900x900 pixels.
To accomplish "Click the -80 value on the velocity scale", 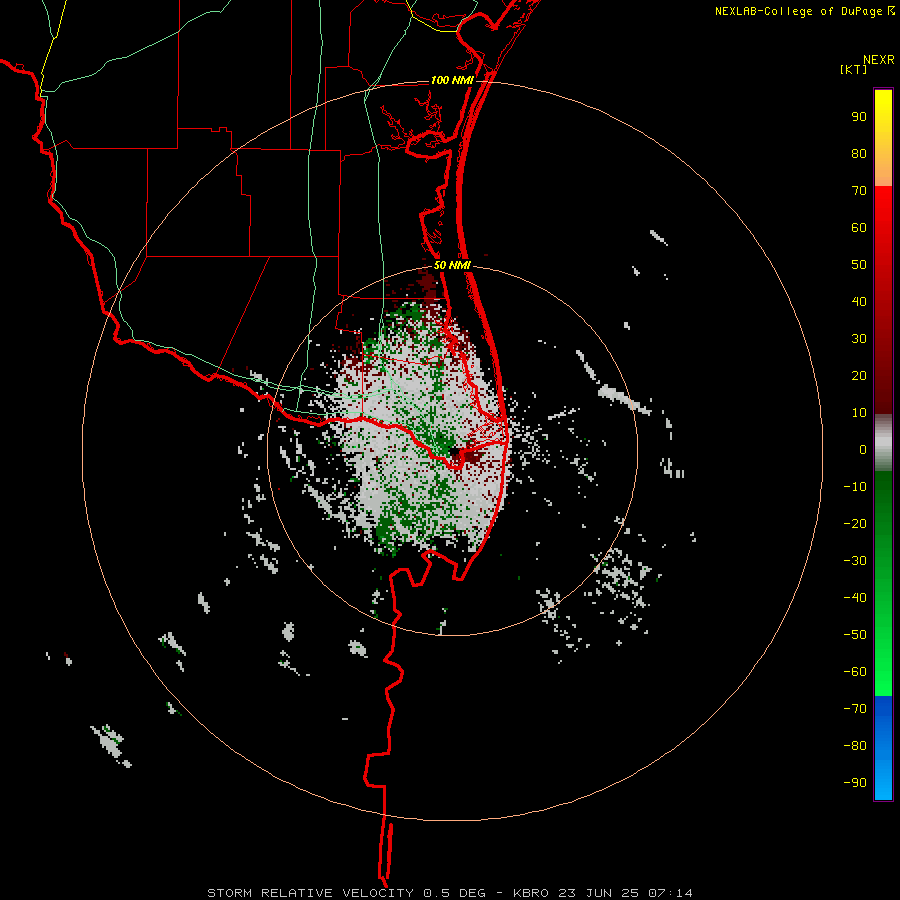I will [855, 746].
